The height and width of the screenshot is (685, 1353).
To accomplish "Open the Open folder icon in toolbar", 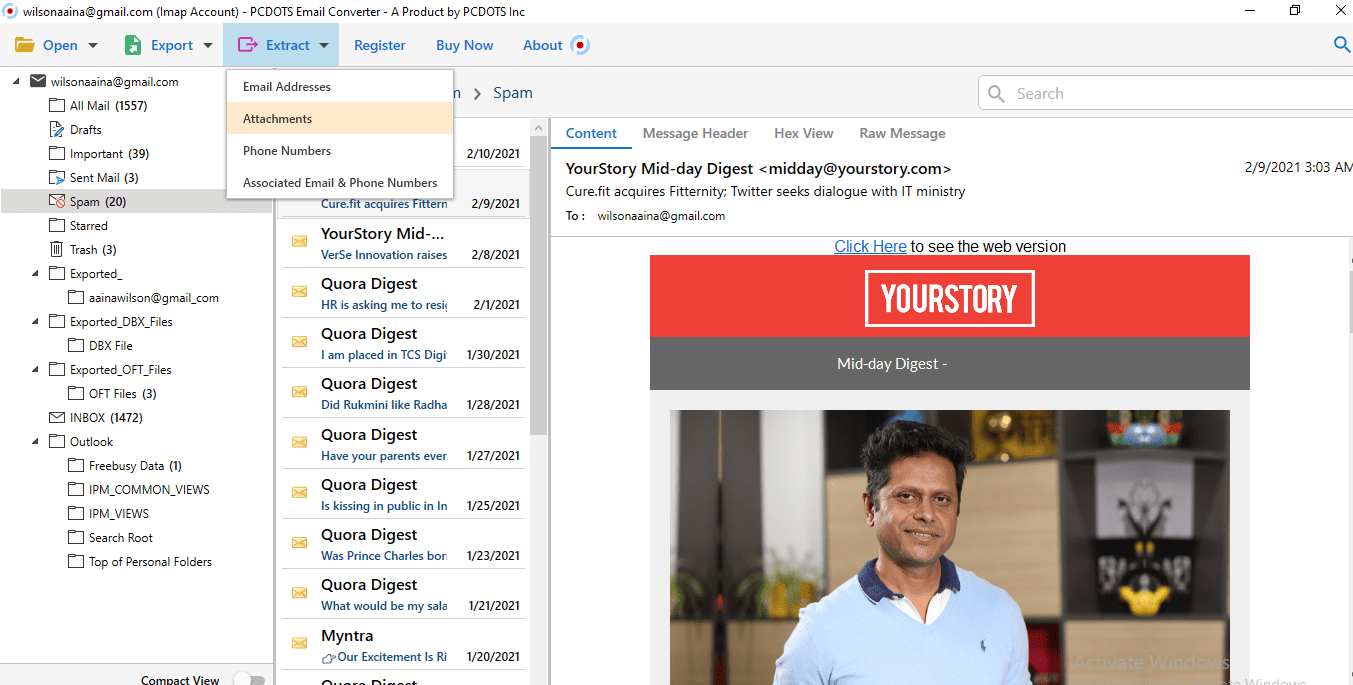I will (25, 45).
